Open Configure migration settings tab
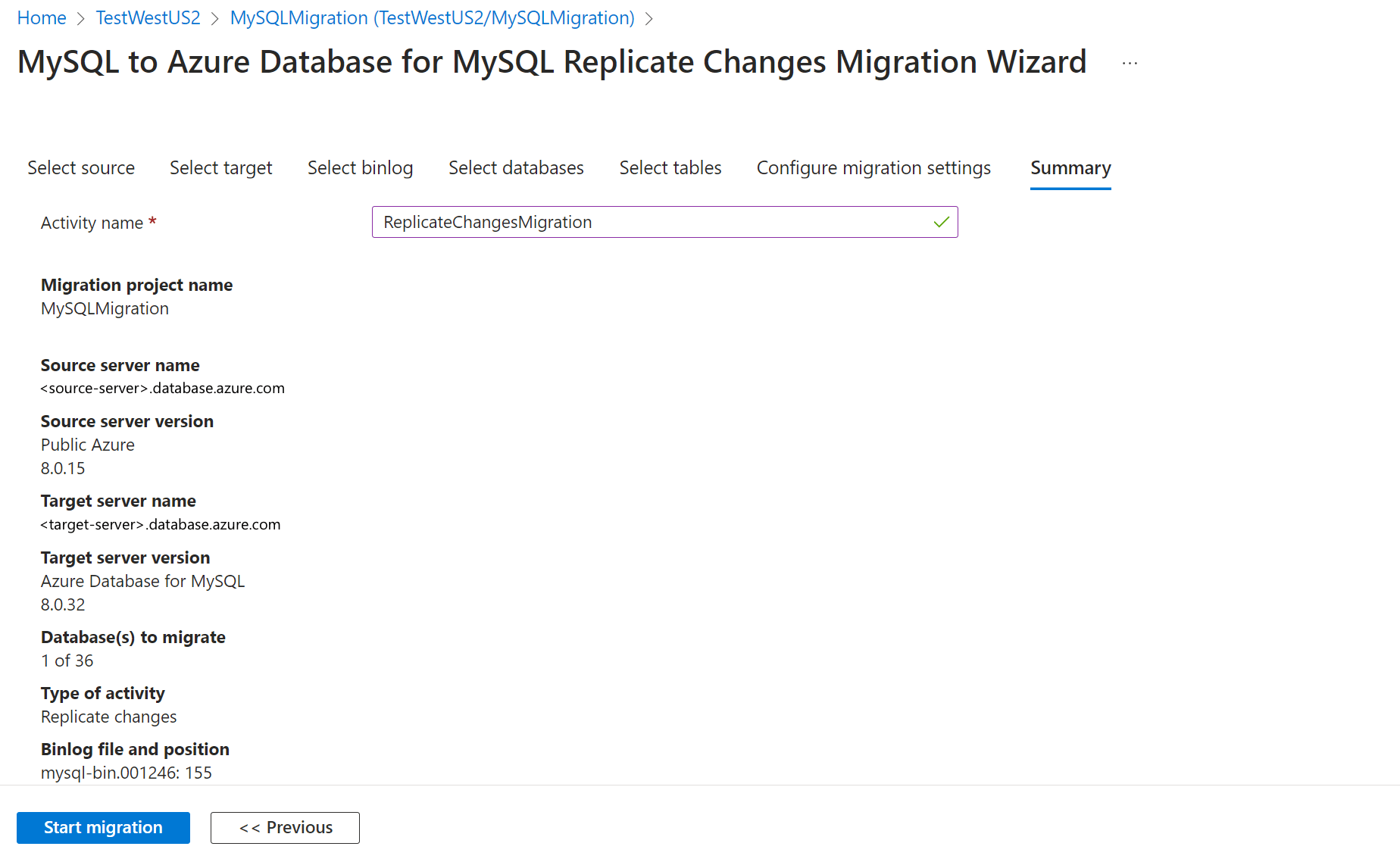1400x862 pixels. pyautogui.click(x=873, y=168)
